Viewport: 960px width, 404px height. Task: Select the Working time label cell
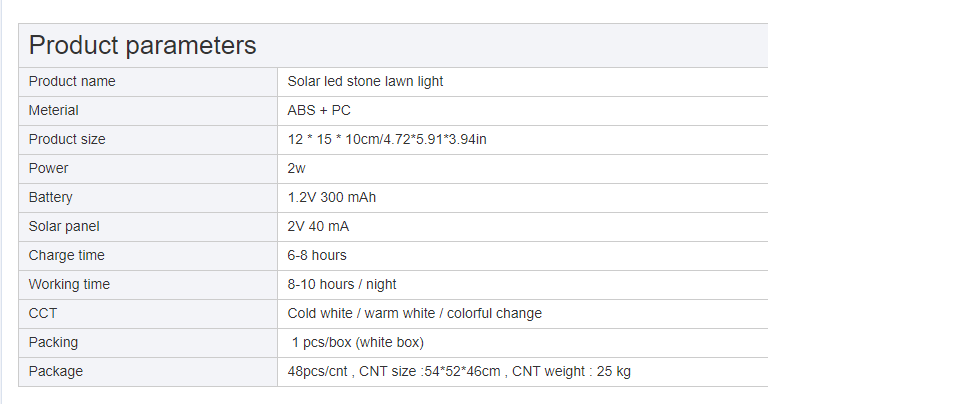pyautogui.click(x=69, y=284)
